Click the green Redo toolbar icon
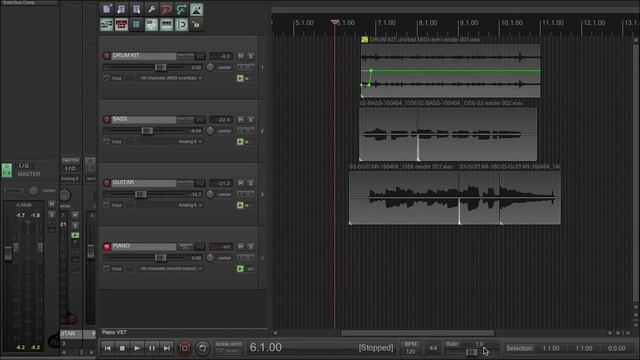The width and height of the screenshot is (640, 360). [181, 9]
